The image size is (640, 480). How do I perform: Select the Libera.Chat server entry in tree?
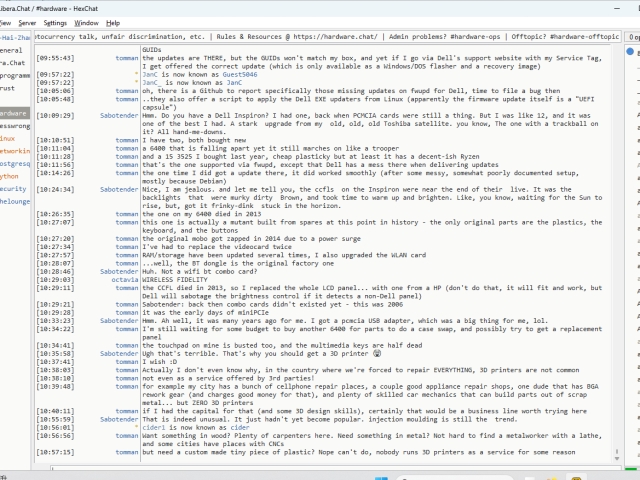13,63
